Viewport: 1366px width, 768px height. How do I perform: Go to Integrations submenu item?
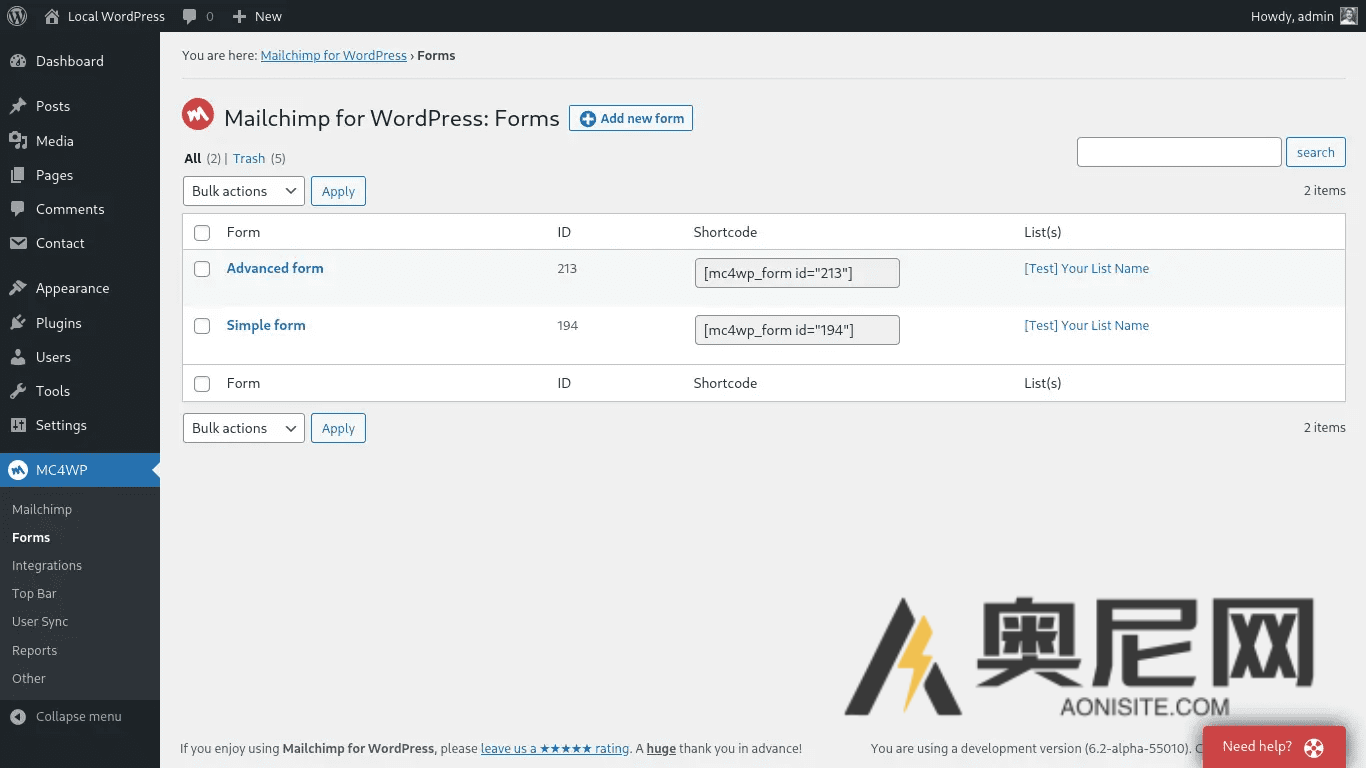[47, 565]
